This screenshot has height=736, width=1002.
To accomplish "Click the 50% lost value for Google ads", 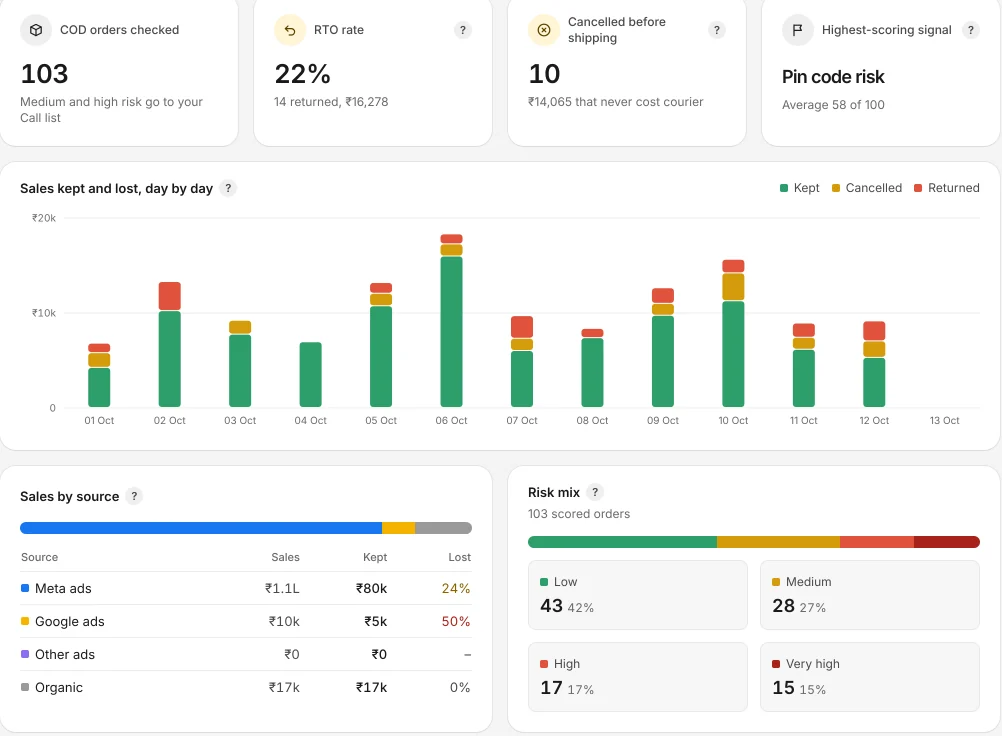I will (456, 622).
